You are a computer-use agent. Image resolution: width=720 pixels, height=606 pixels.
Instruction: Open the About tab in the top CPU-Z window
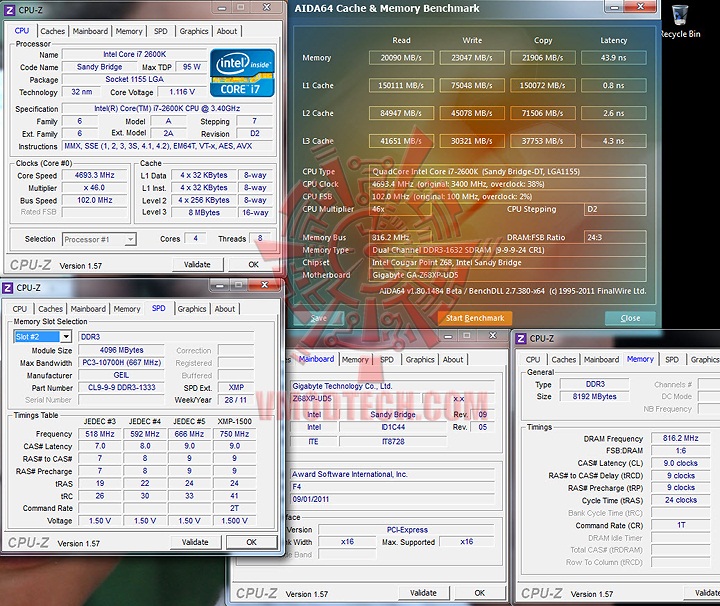[x=227, y=31]
